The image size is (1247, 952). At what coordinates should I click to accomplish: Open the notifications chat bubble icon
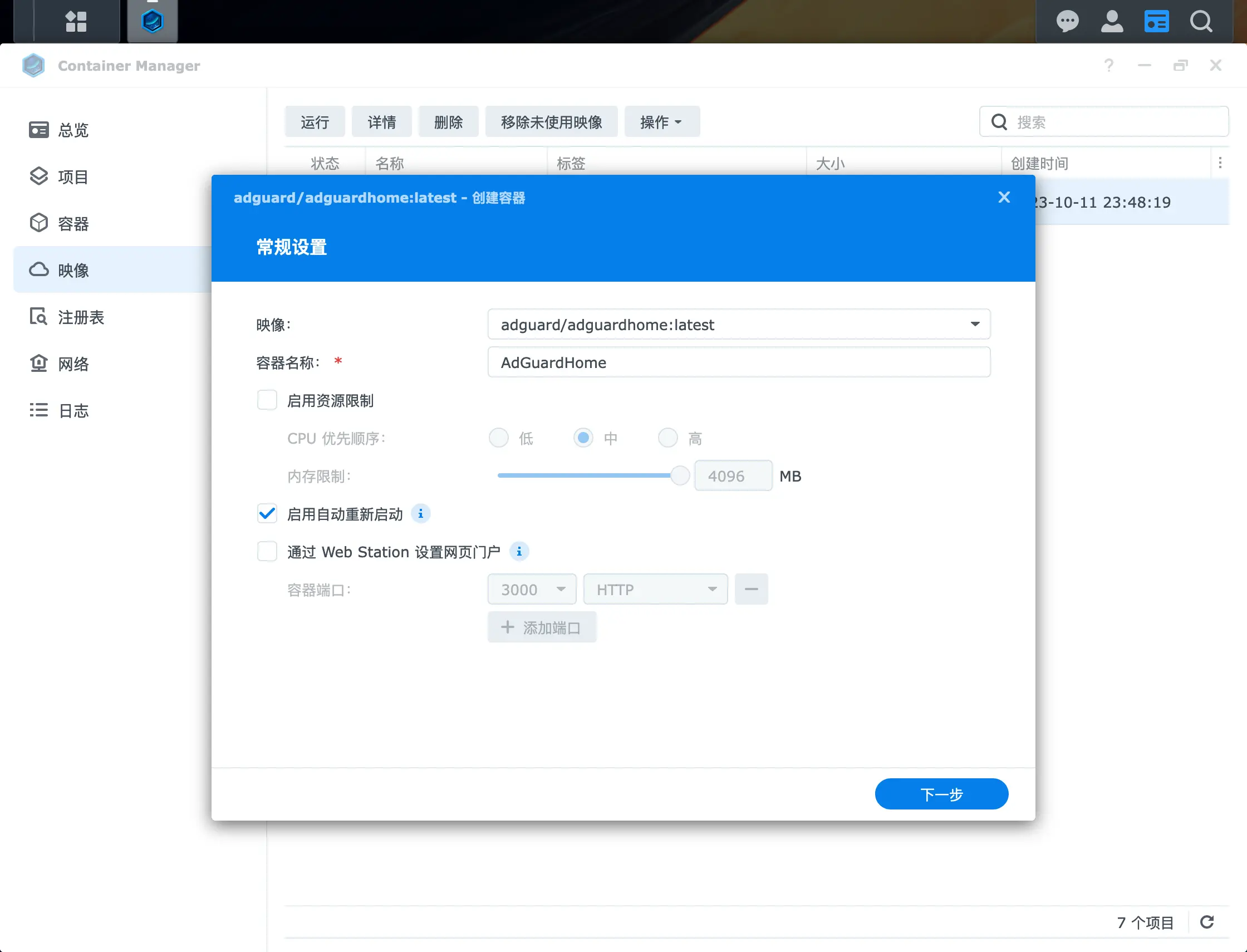tap(1067, 22)
